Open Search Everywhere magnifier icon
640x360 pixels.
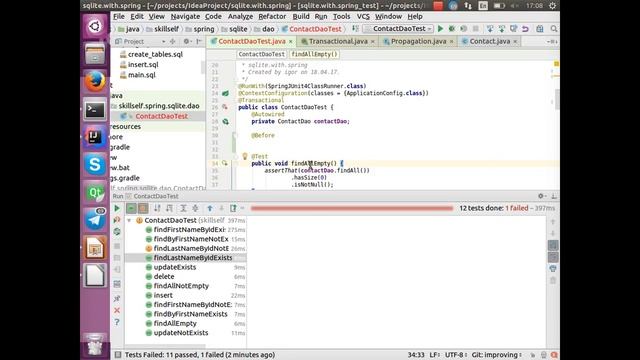pos(553,29)
